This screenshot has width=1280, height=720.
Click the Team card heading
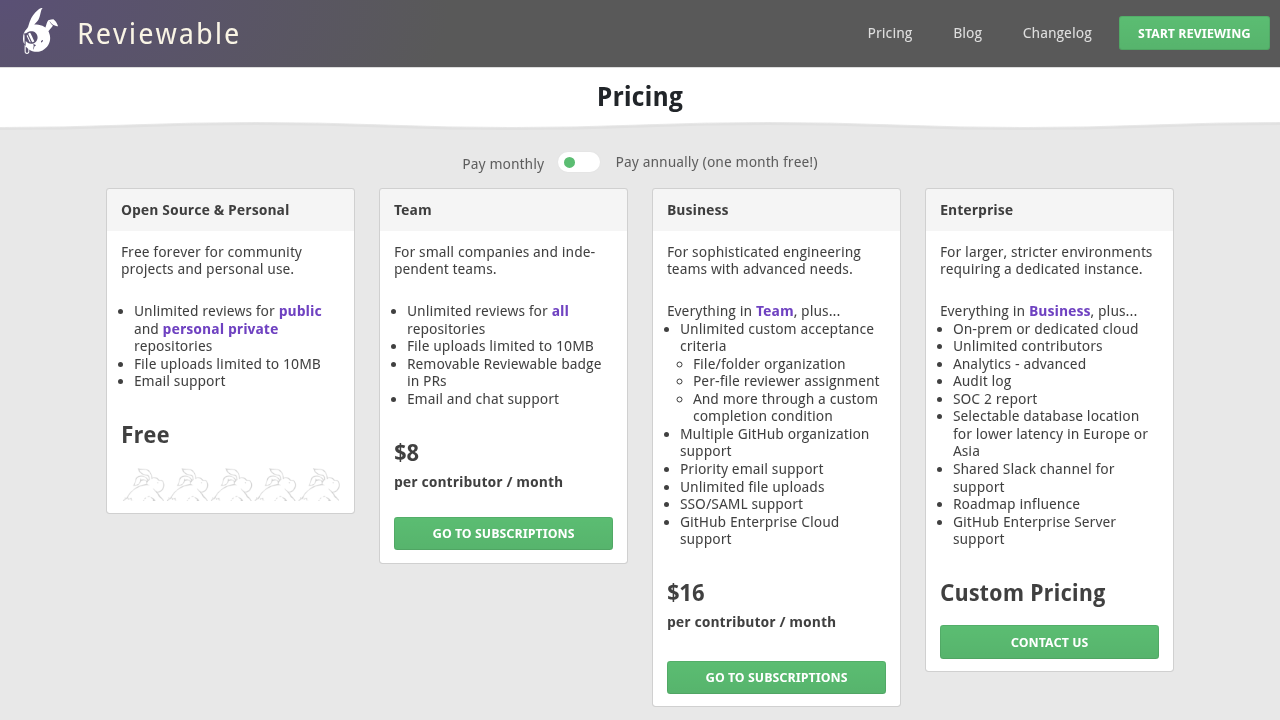413,210
